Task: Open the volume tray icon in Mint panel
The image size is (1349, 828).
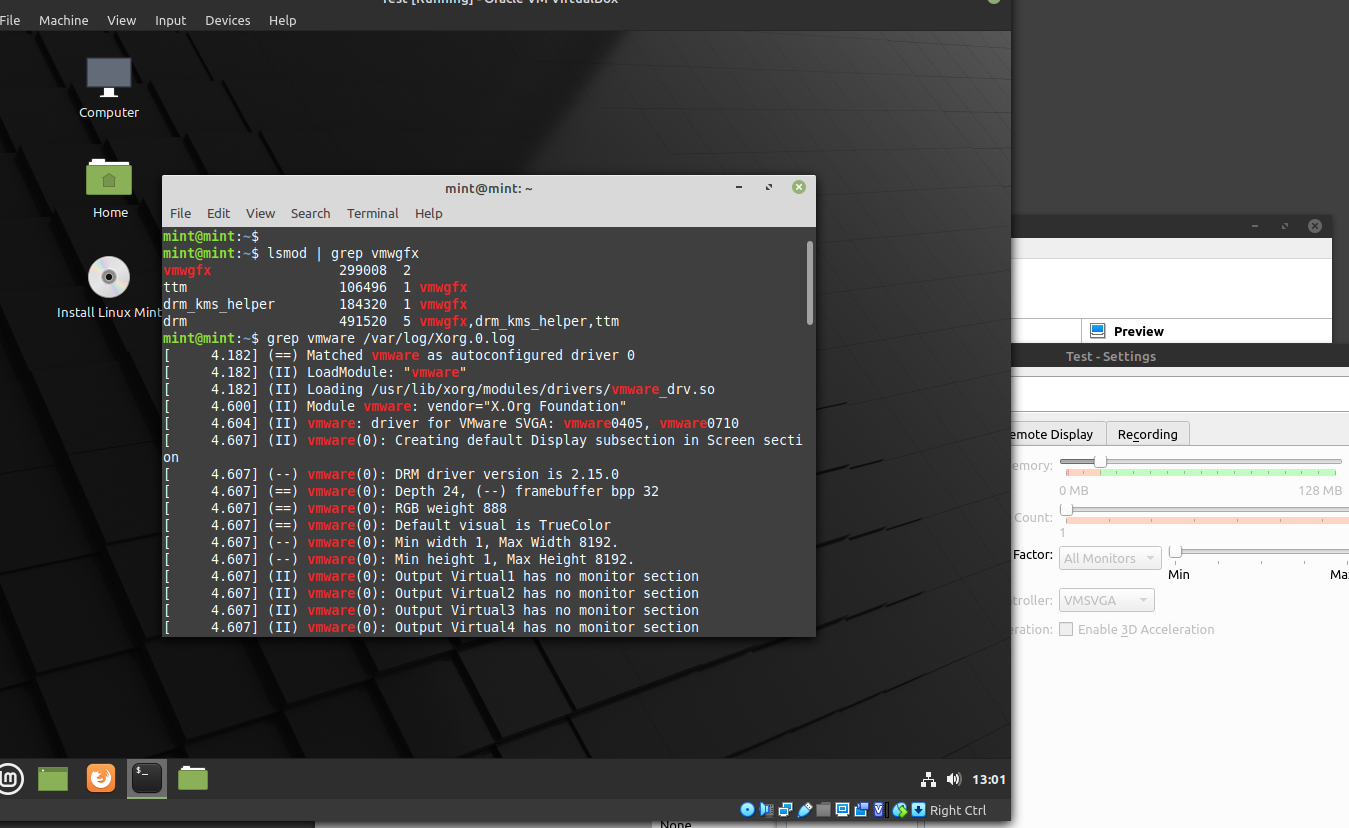Action: point(953,779)
